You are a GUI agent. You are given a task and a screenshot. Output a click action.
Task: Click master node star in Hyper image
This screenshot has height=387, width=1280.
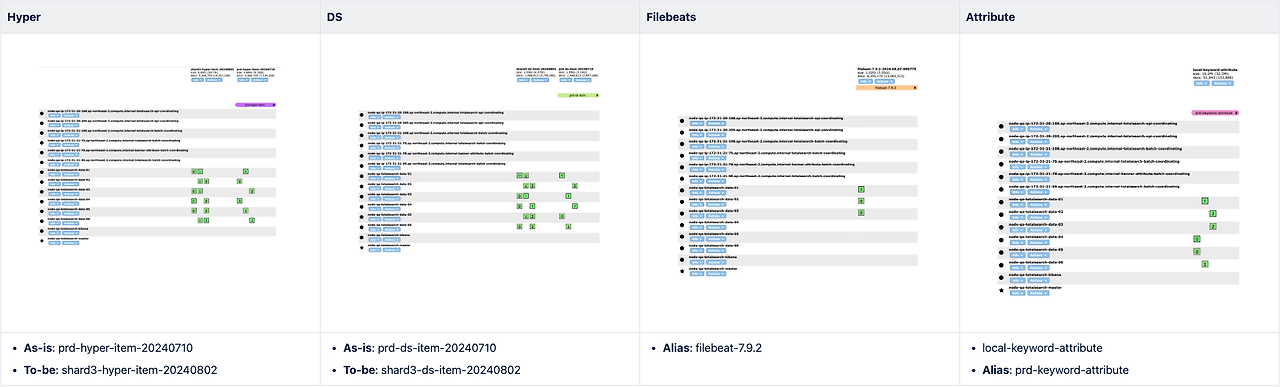point(41,241)
